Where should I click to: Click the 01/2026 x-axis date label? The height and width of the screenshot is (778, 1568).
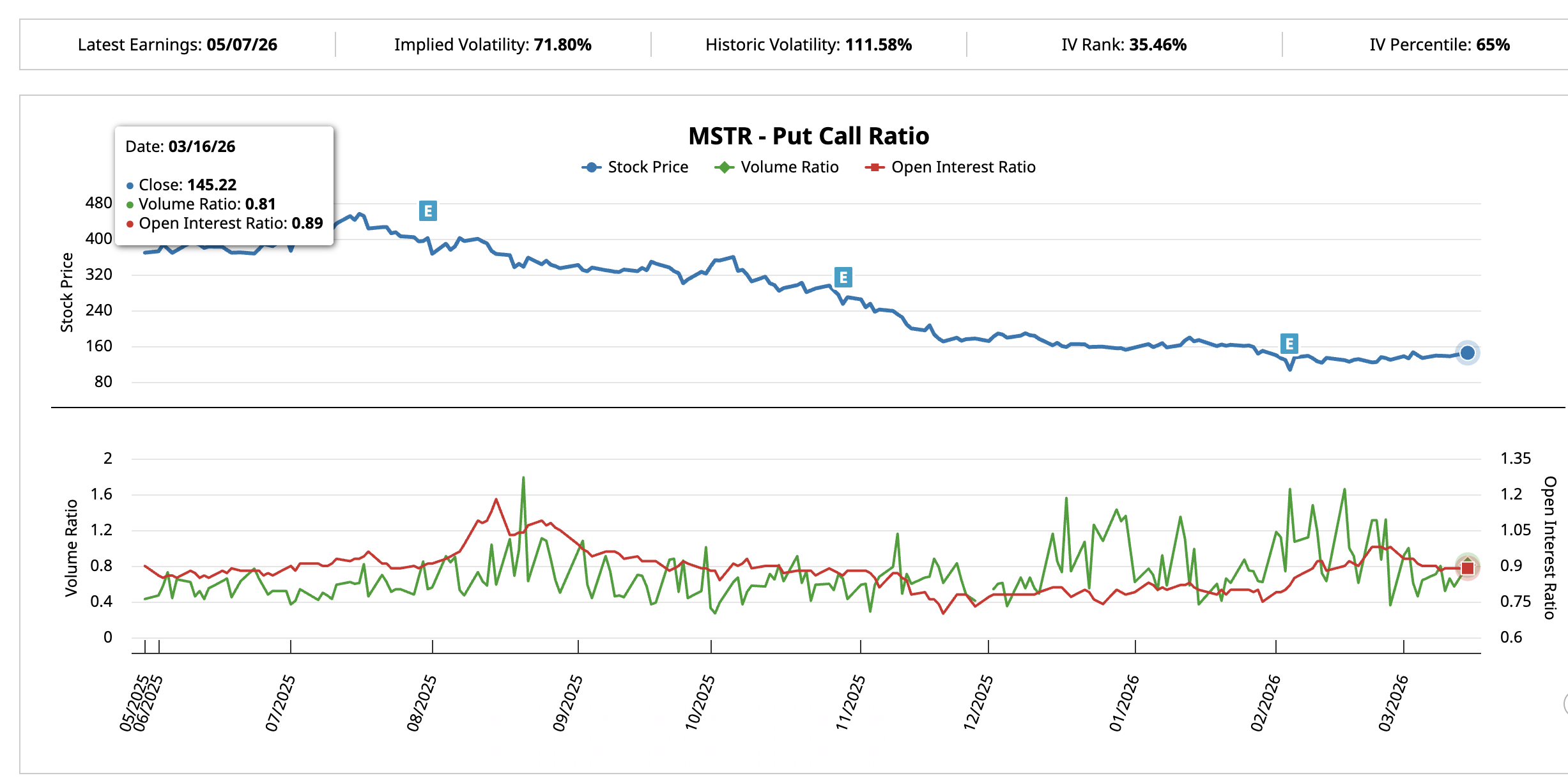[x=1124, y=703]
